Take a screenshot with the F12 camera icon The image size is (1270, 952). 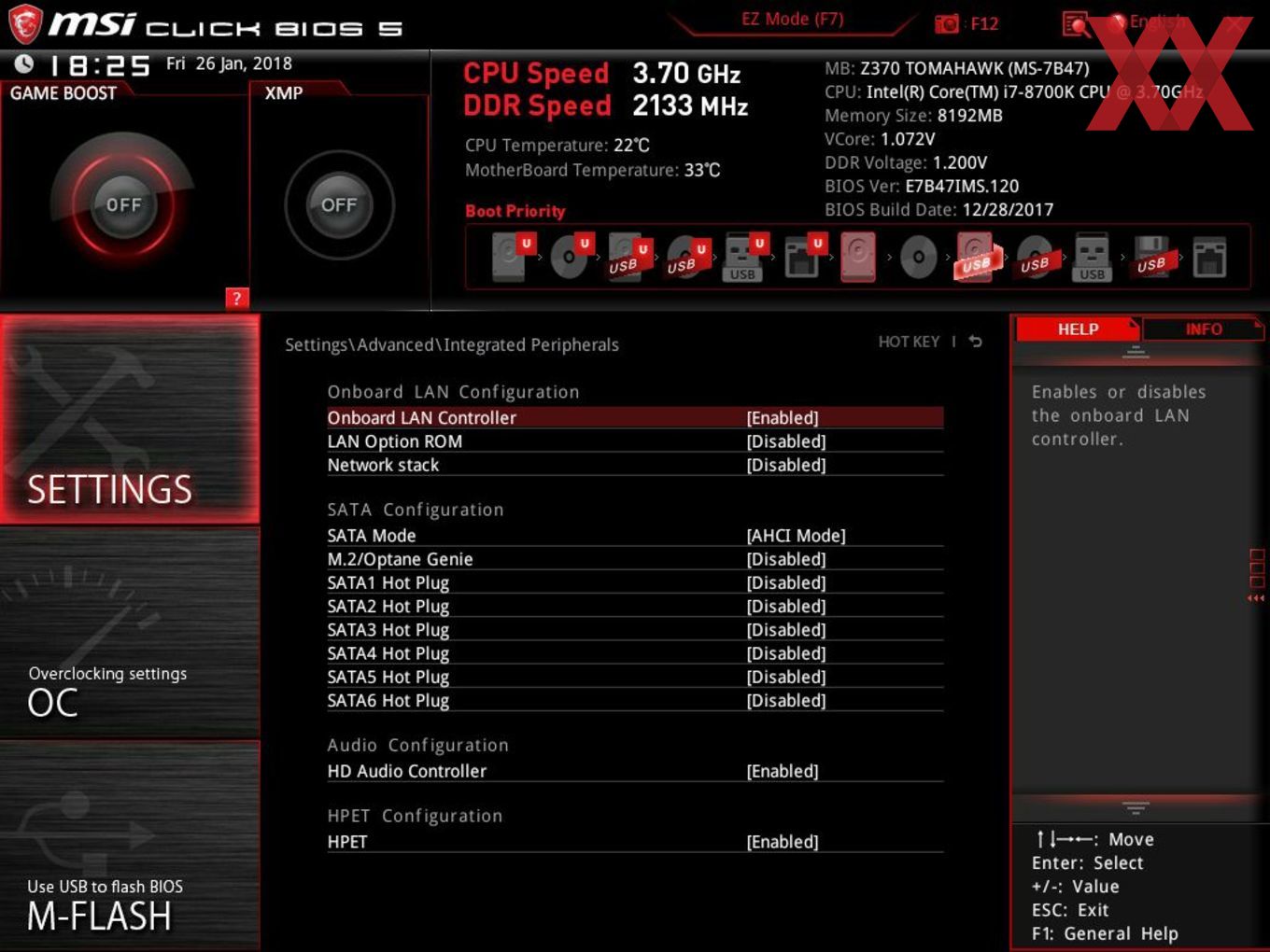[947, 23]
